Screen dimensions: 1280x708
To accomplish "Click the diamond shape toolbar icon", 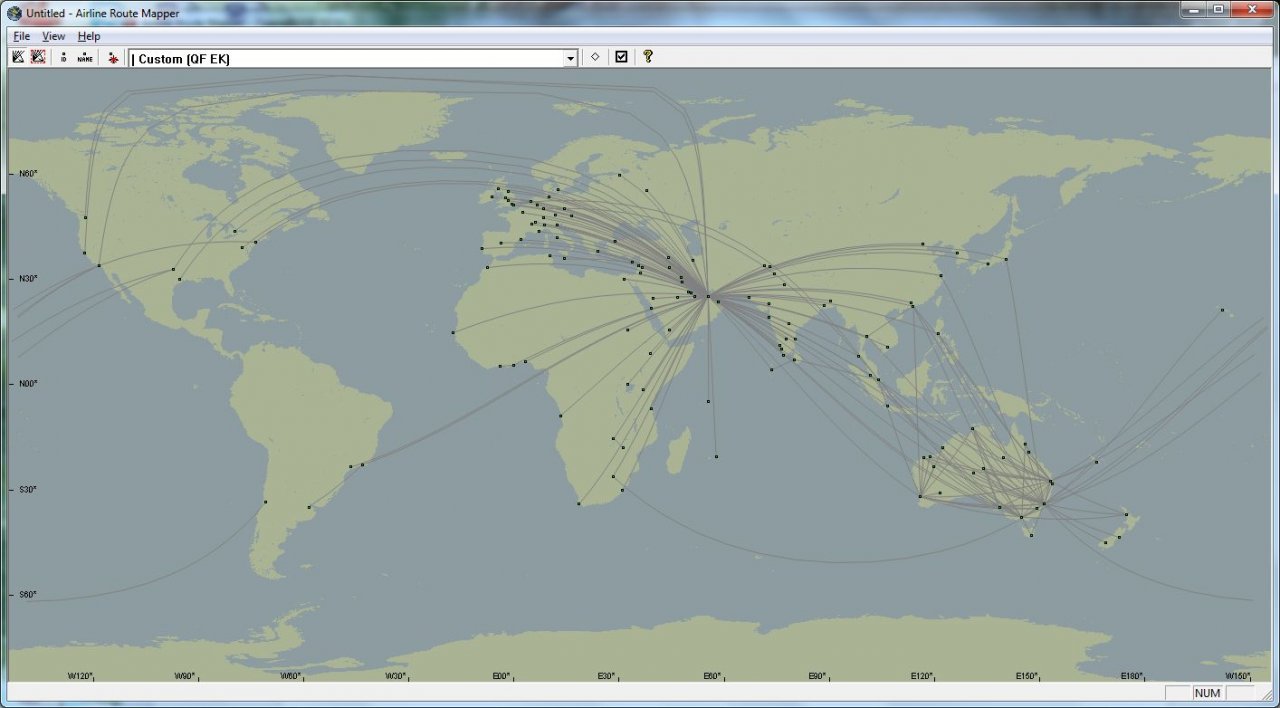I will [595, 57].
